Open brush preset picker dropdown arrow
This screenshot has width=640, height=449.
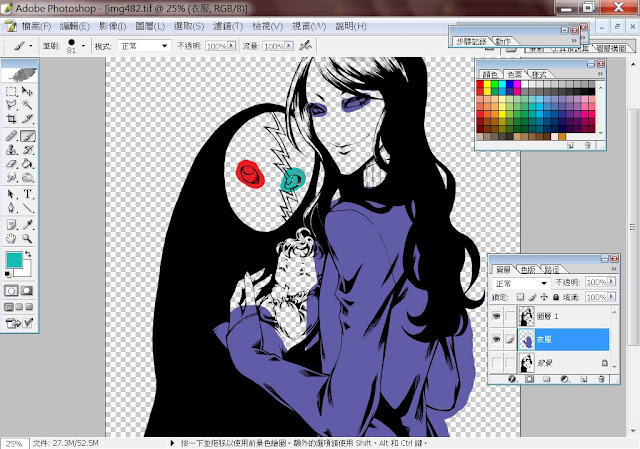pyautogui.click(x=83, y=46)
